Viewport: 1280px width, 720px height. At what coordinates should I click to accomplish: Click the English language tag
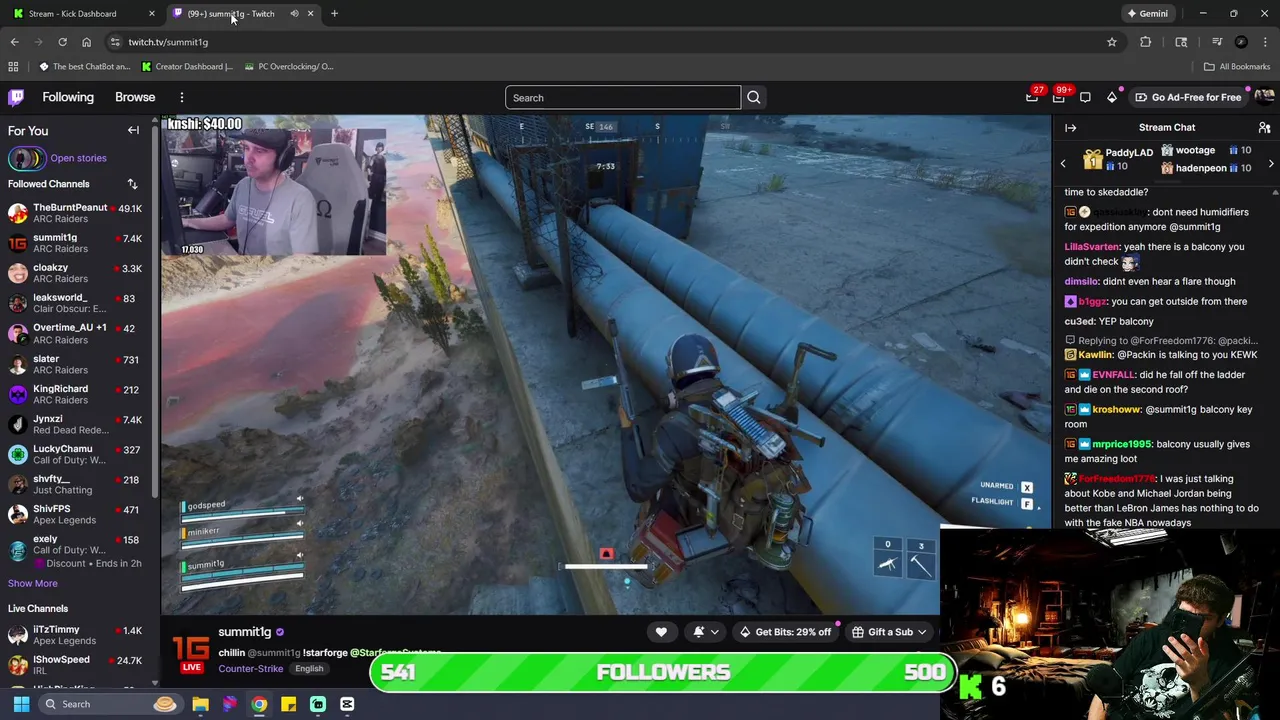pos(309,668)
